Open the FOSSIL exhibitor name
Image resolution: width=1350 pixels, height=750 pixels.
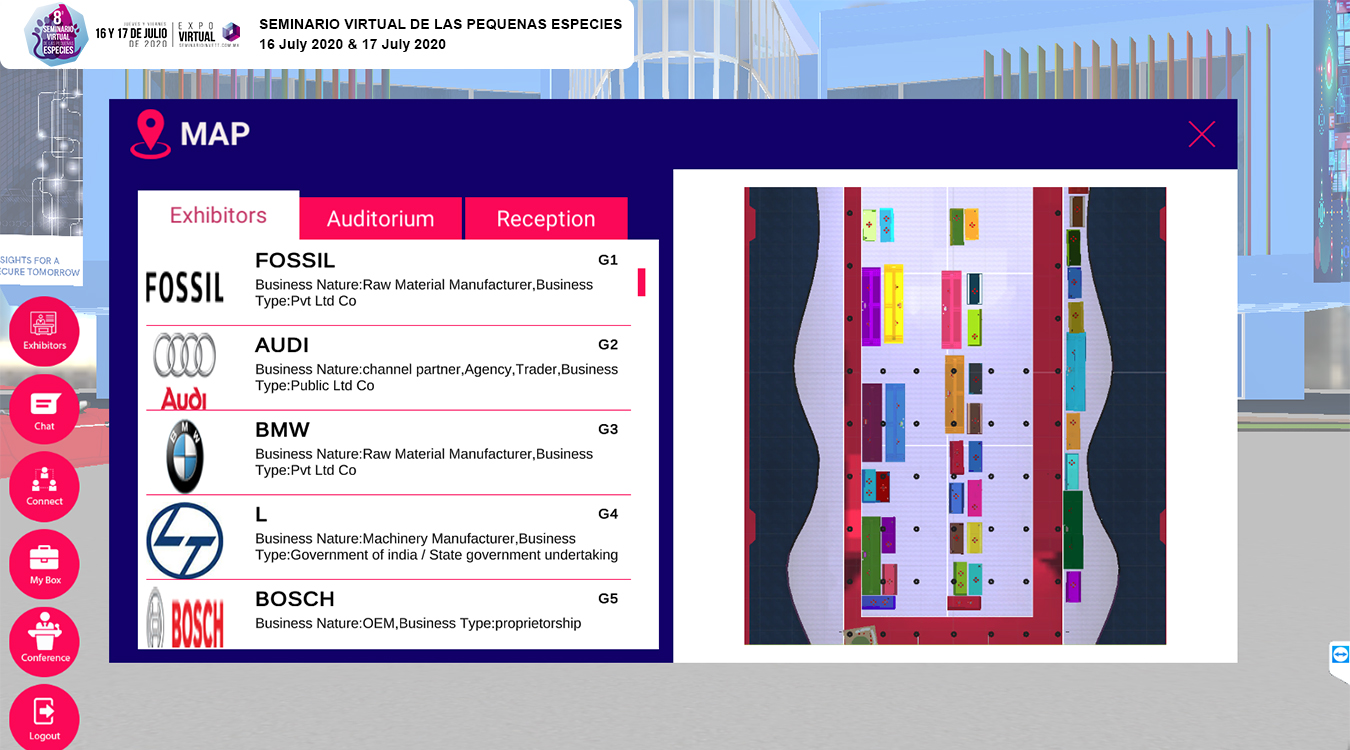pos(295,261)
